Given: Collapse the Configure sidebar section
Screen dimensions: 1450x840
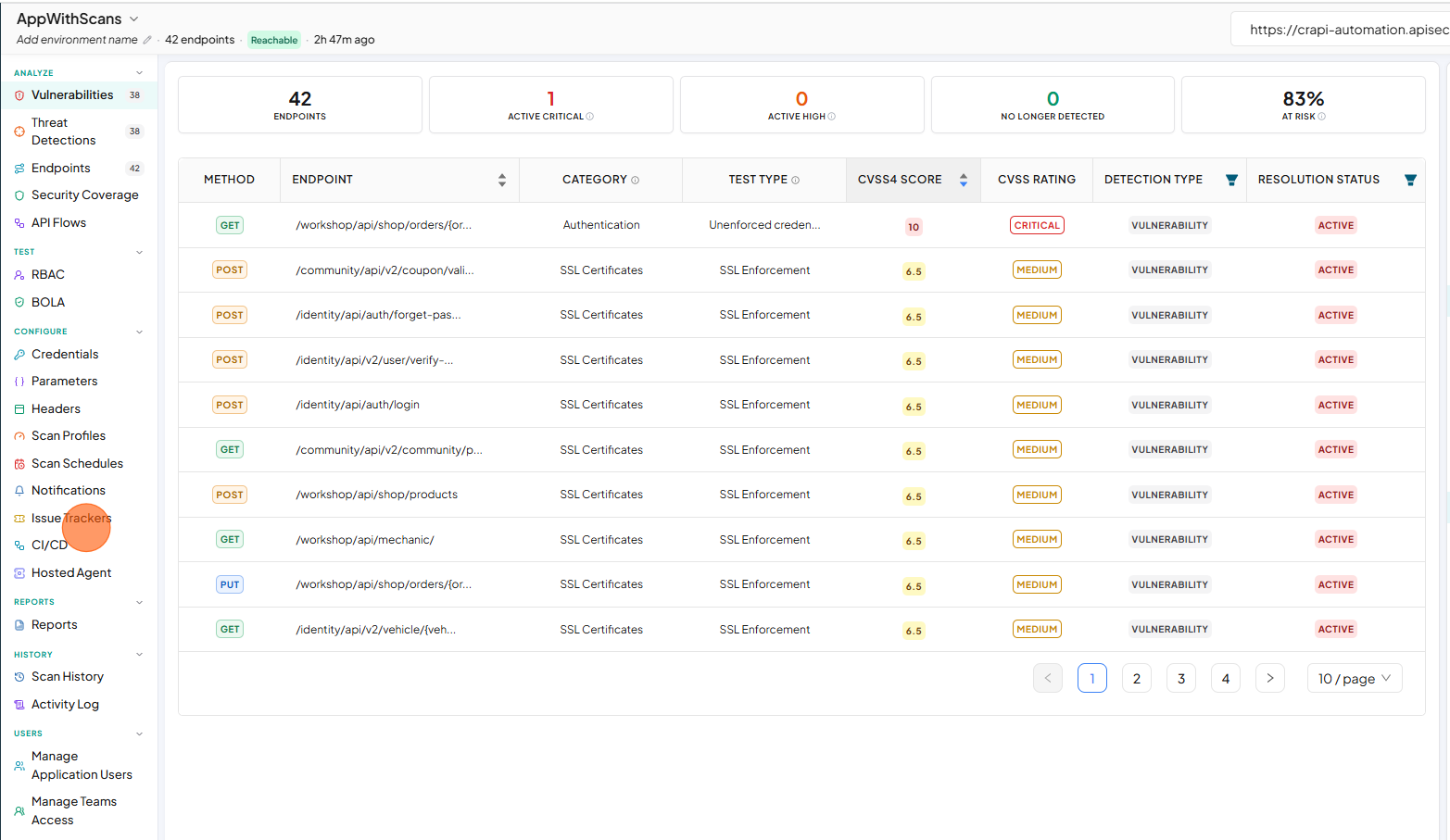Looking at the screenshot, I should point(140,332).
